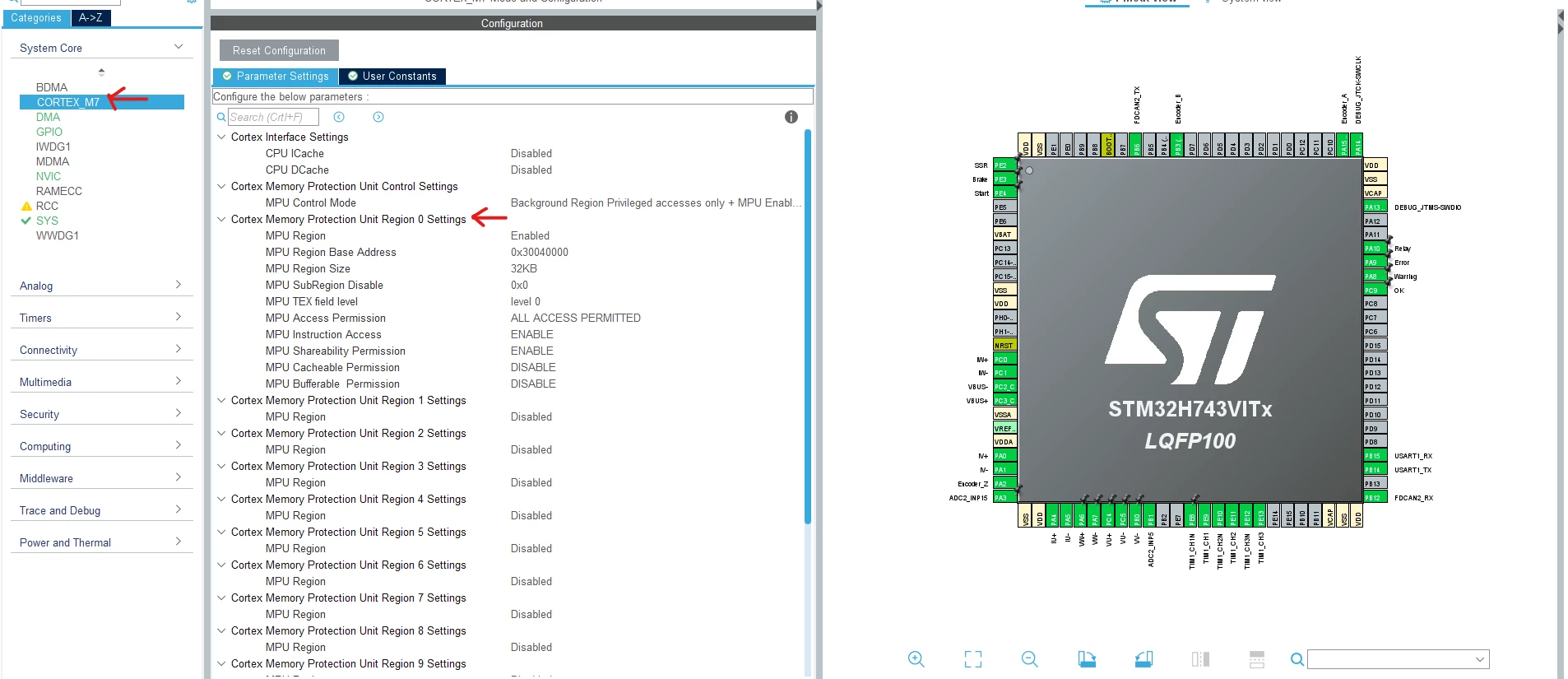Expand the Power and Thermal category
This screenshot has height=679, width=1568.
(x=179, y=542)
